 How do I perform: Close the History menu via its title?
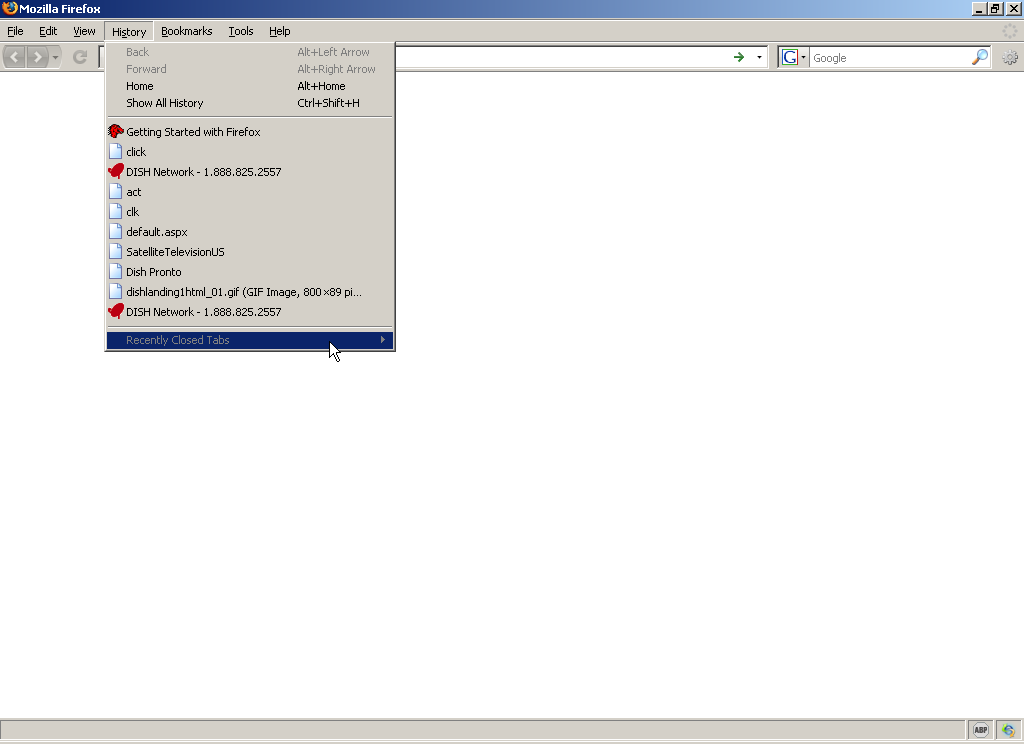(129, 31)
